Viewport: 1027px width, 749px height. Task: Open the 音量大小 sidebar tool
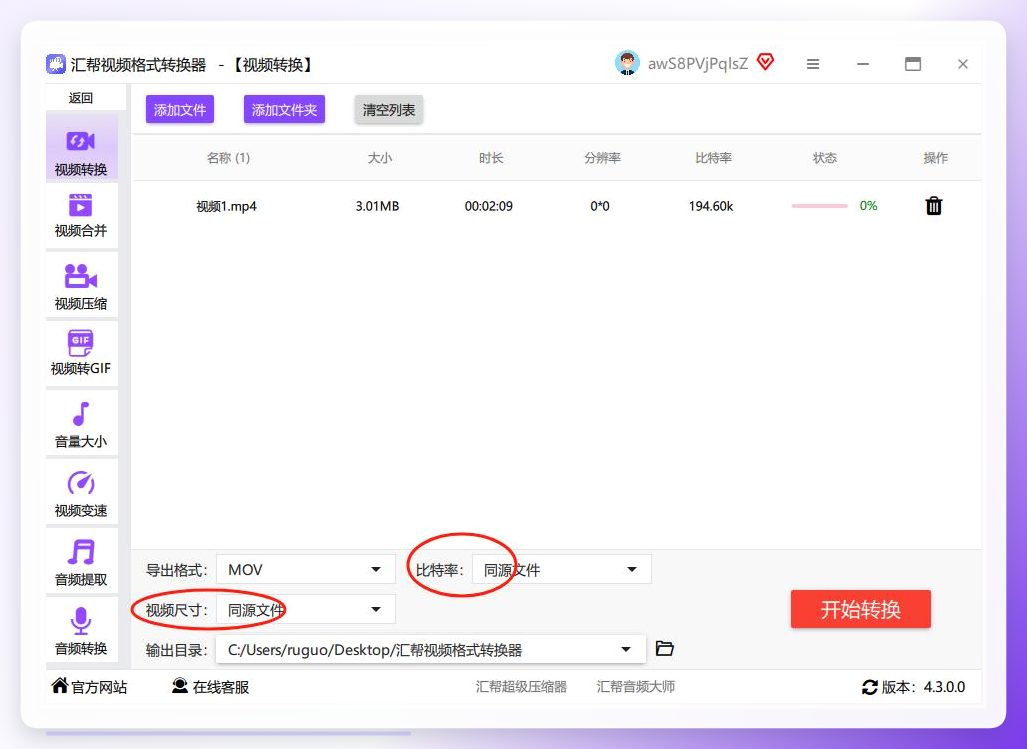pos(81,423)
